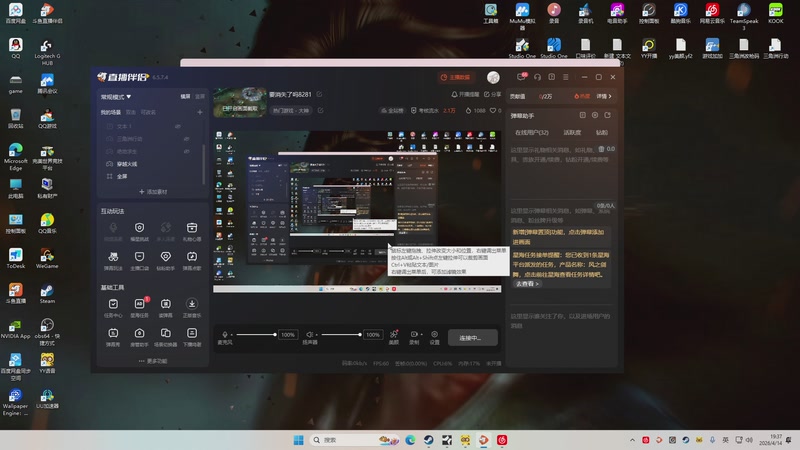Image resolution: width=800 pixels, height=450 pixels.
Task: Open 弹幕助手 panel settings gear icon
Action: [595, 115]
